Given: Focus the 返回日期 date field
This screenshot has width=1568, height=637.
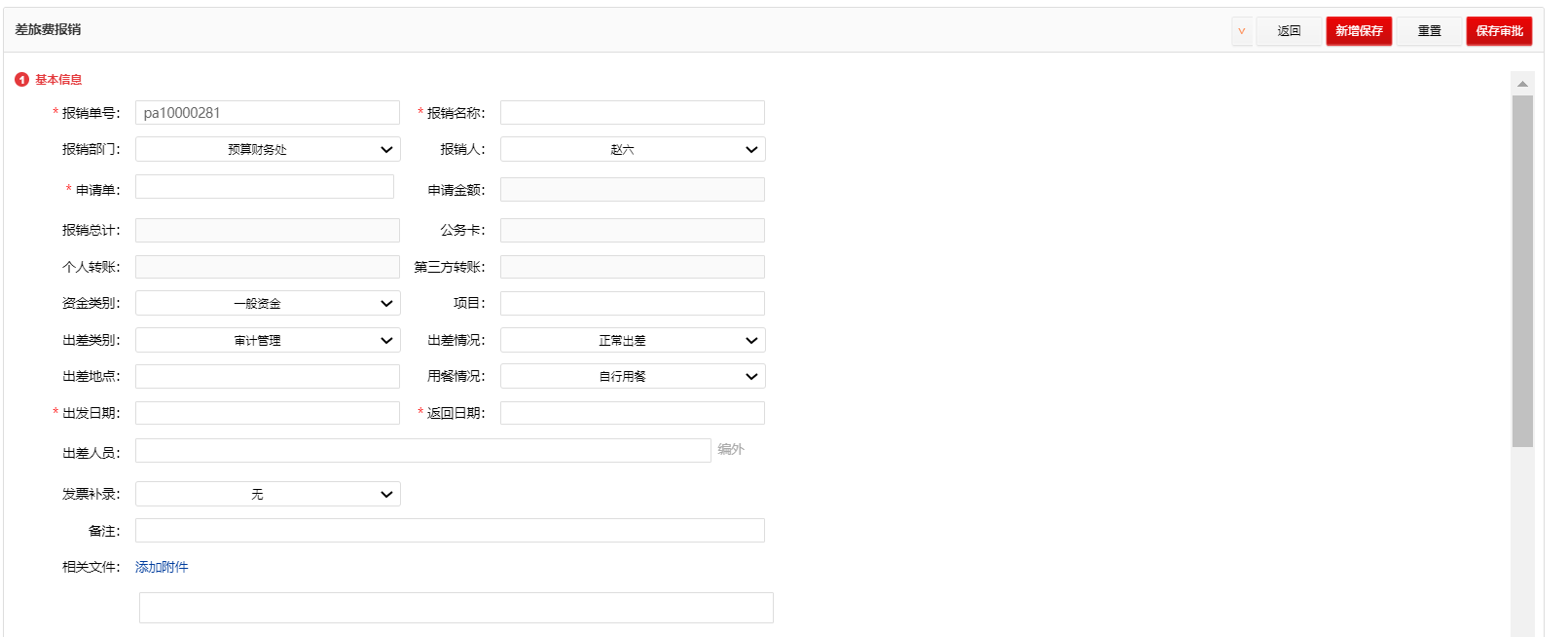Looking at the screenshot, I should coord(633,413).
